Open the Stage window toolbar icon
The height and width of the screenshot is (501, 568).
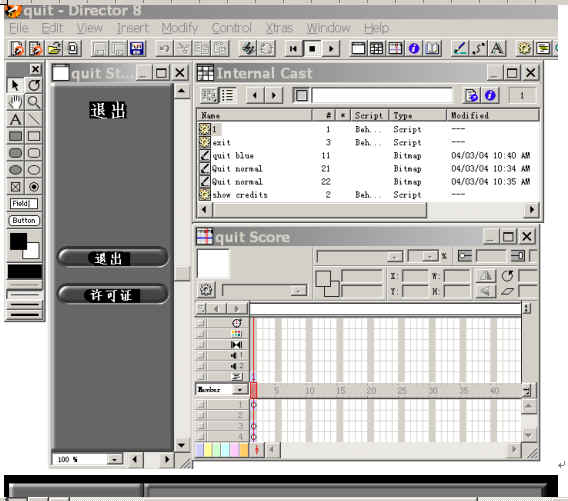pos(358,48)
